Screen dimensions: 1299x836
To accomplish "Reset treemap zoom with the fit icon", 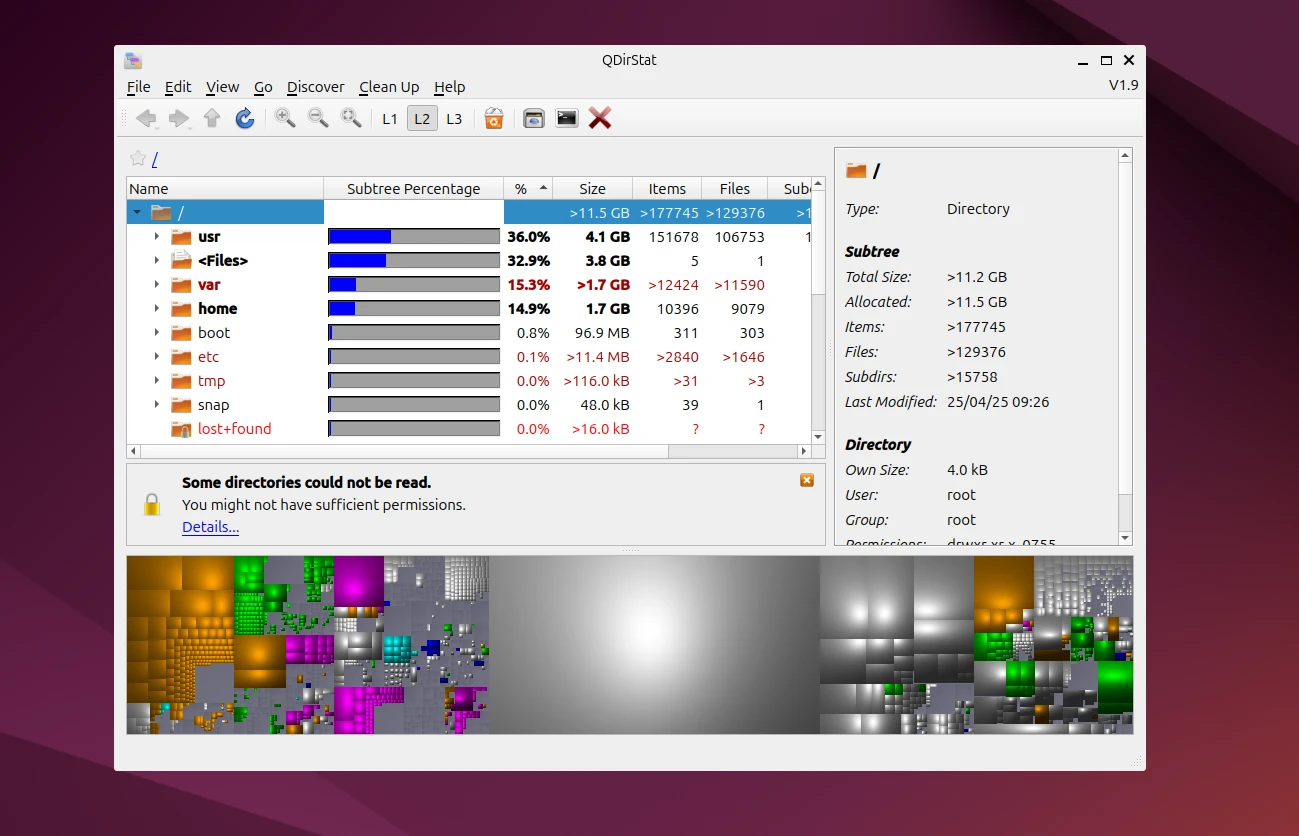I will pyautogui.click(x=351, y=119).
